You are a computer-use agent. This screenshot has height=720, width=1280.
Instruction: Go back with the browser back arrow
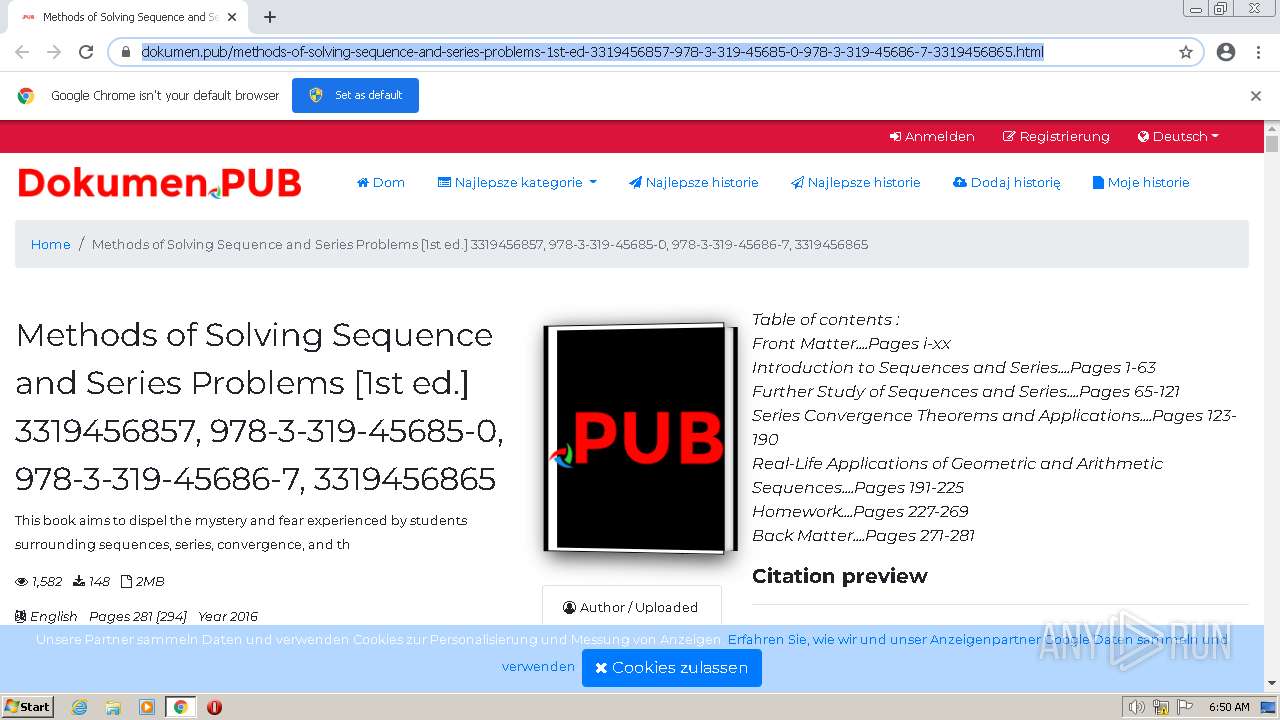[x=22, y=52]
